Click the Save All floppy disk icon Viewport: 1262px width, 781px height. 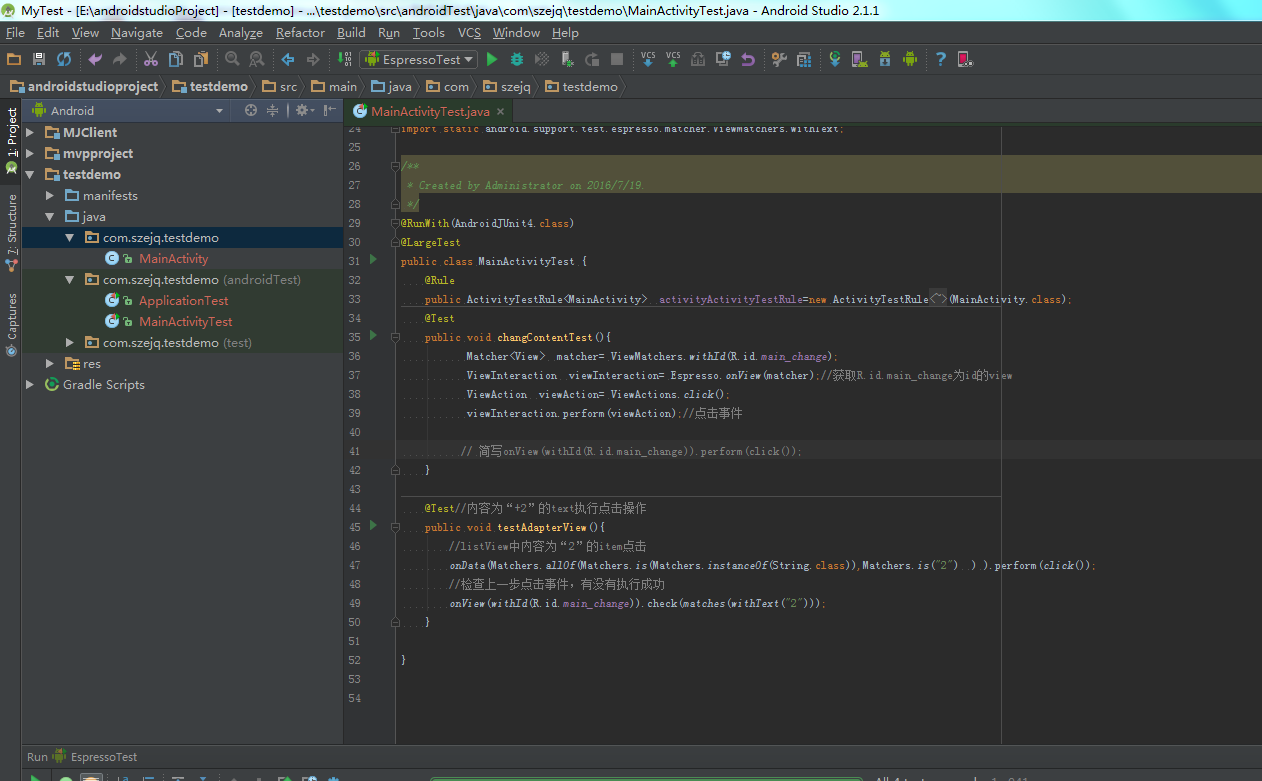(x=39, y=60)
